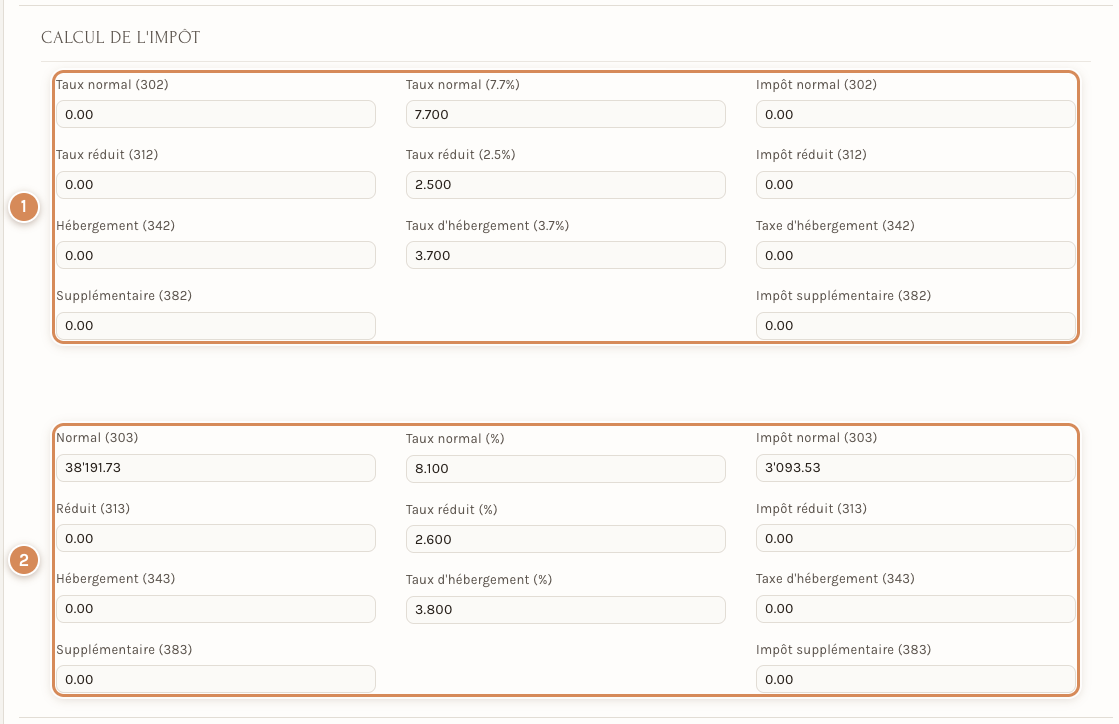Click the Normal (303) amount field
Screen dimensions: 1119x724
coord(216,468)
